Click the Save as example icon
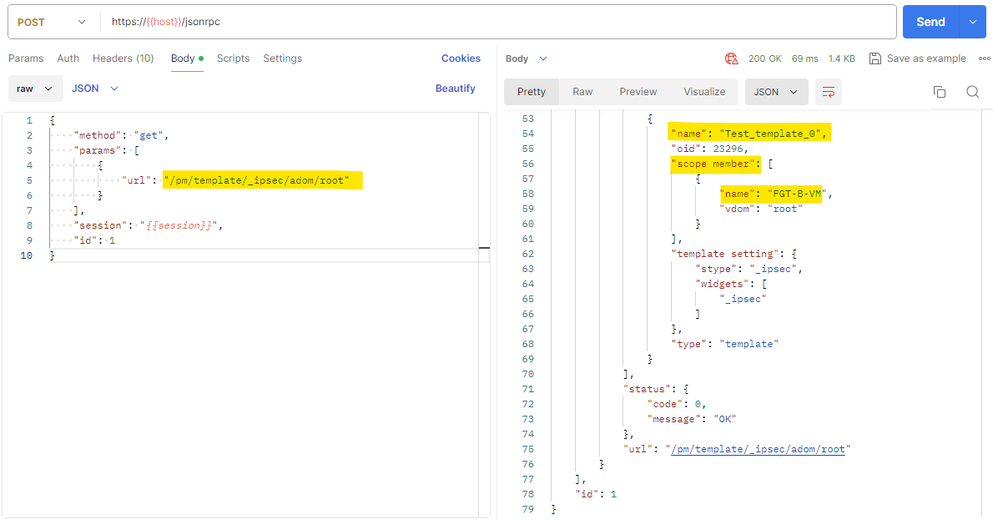Viewport: 998px width, 520px height. pyautogui.click(x=875, y=59)
